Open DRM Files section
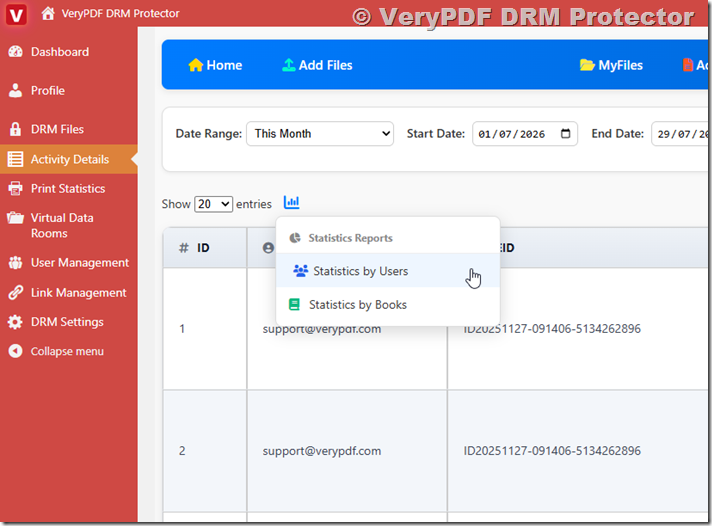 (57, 129)
